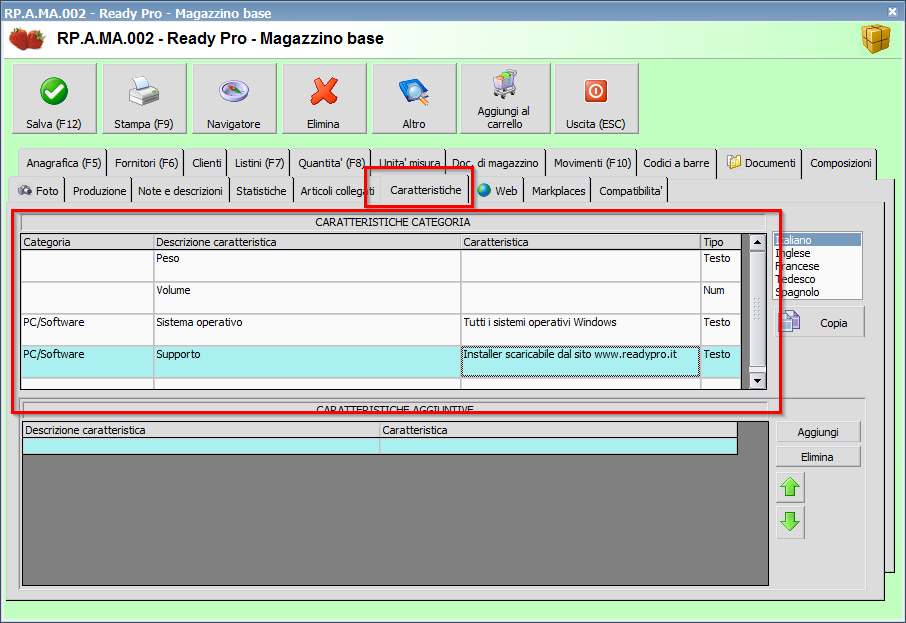The width and height of the screenshot is (906, 623).
Task: Click the green checkmark Salva icon
Action: [x=54, y=91]
